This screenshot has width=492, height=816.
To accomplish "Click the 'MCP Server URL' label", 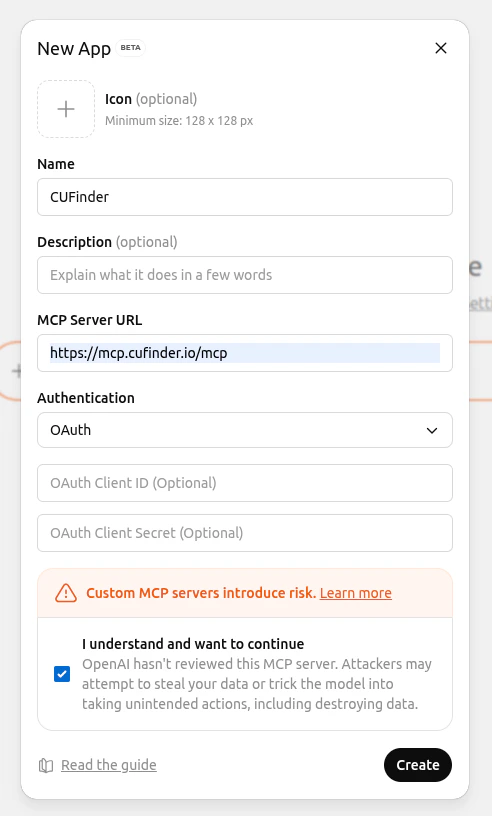I will pyautogui.click(x=90, y=320).
